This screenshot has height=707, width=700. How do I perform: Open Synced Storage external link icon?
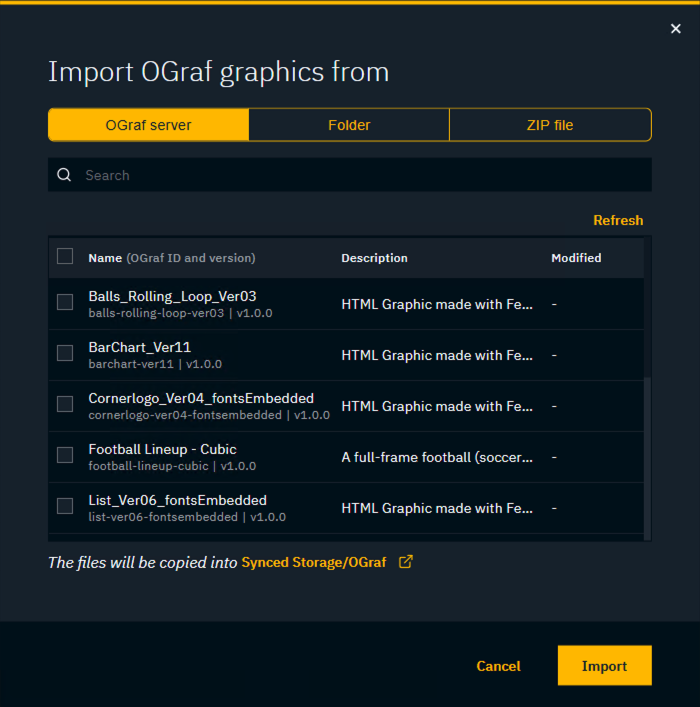[x=405, y=562]
